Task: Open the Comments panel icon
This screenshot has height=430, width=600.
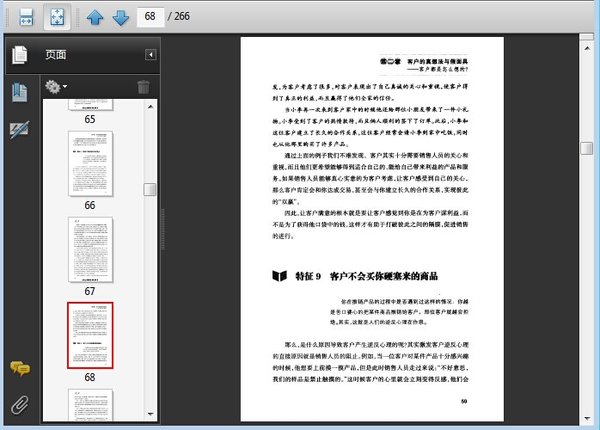Action: [19, 369]
